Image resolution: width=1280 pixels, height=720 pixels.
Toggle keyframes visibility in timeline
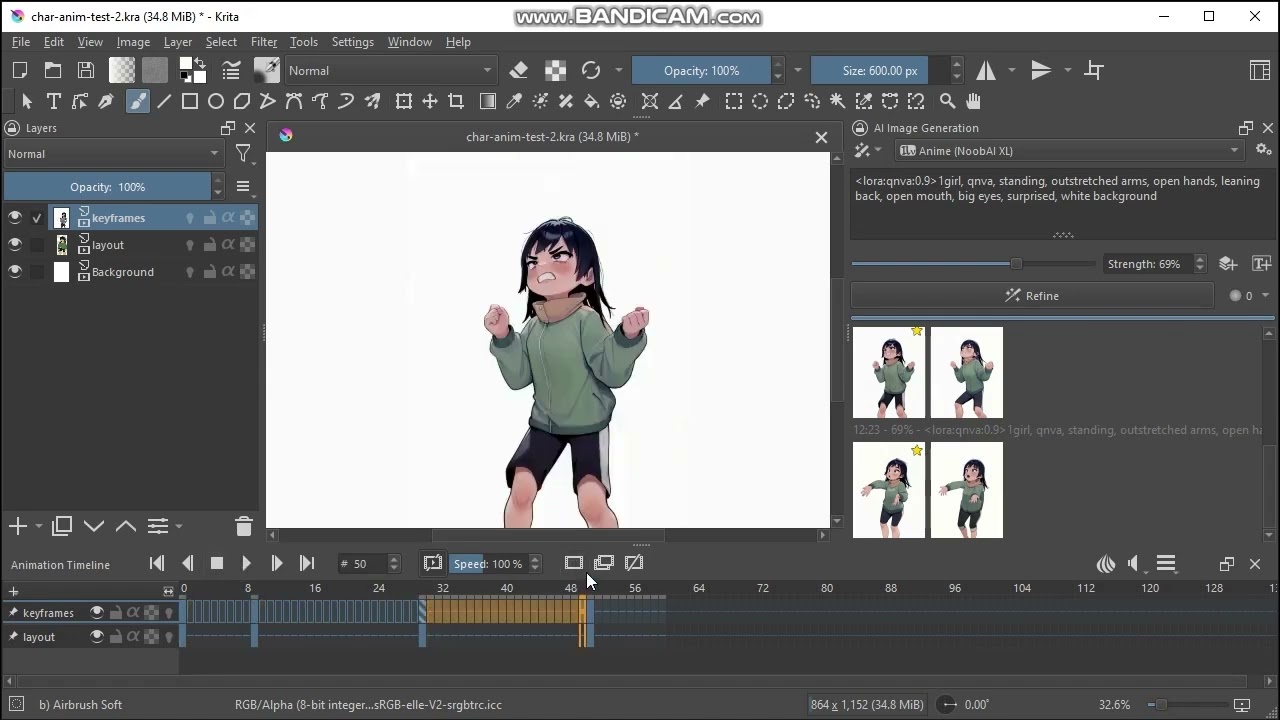click(97, 613)
